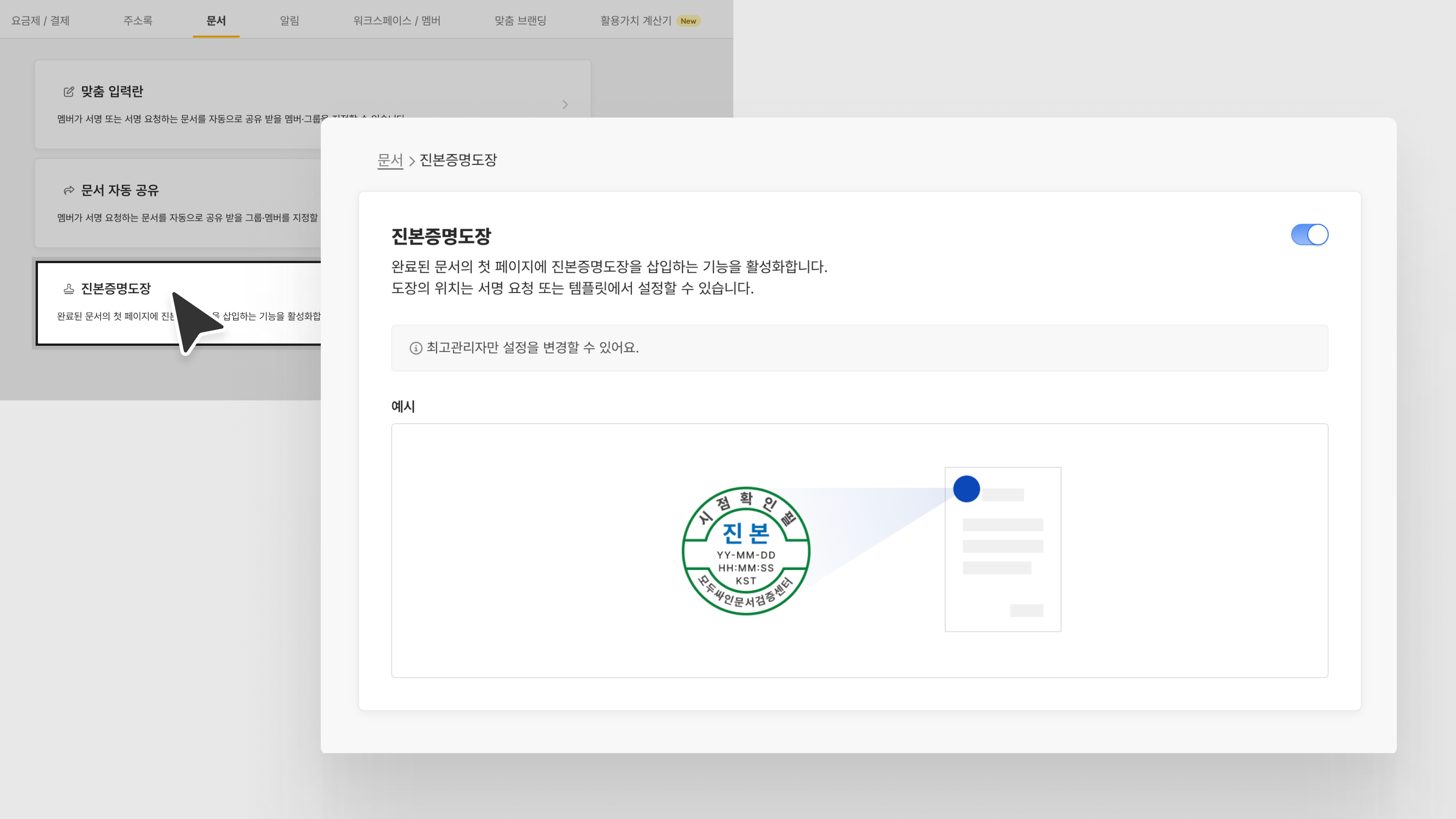Click the info icon beside 최고관리자 notice
The width and height of the screenshot is (1456, 819).
click(416, 348)
